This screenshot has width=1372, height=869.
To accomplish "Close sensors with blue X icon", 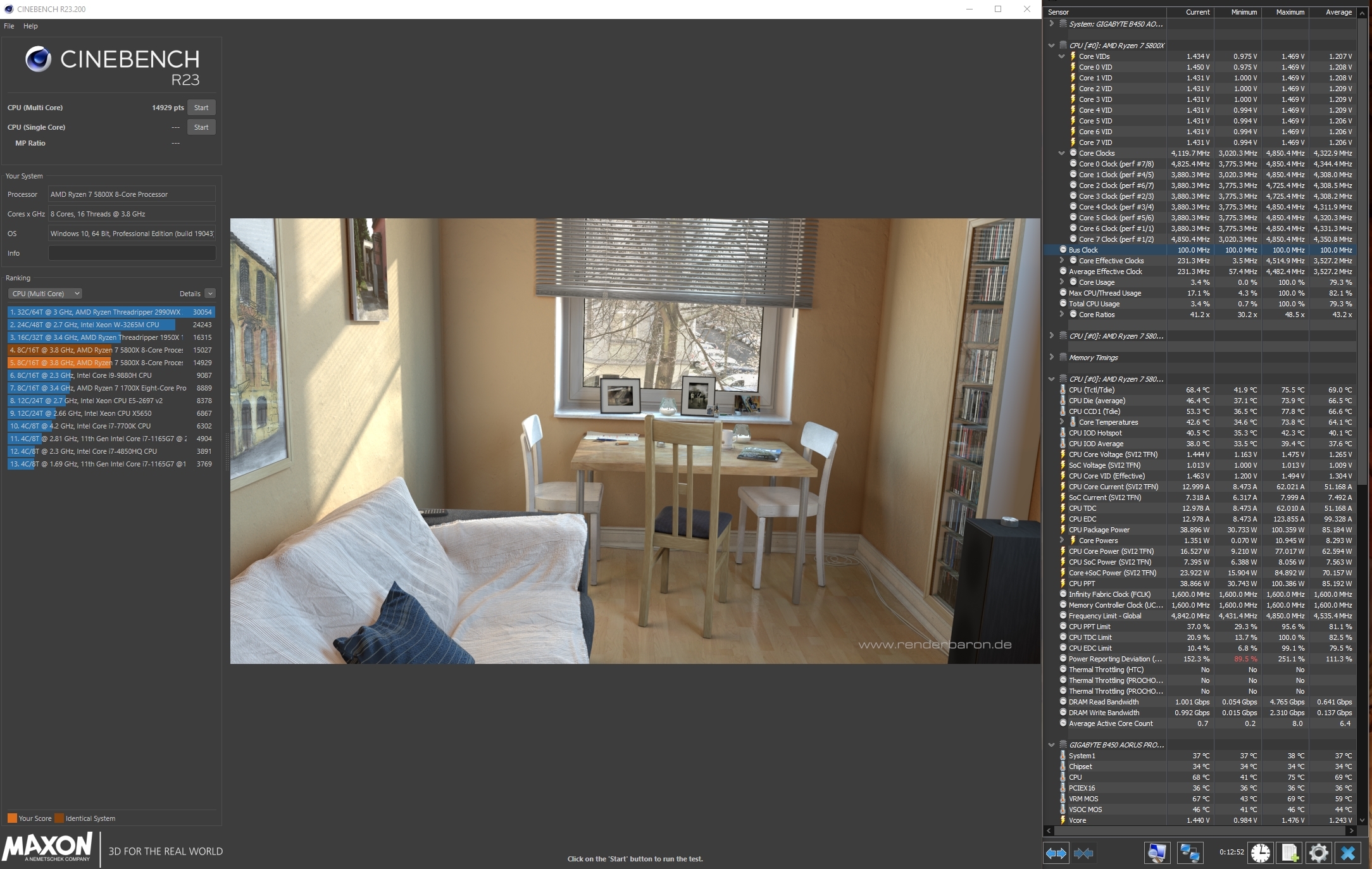I will coord(1348,853).
